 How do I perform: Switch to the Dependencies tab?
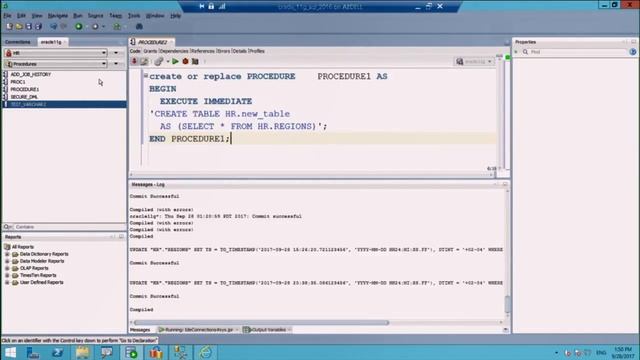[174, 51]
